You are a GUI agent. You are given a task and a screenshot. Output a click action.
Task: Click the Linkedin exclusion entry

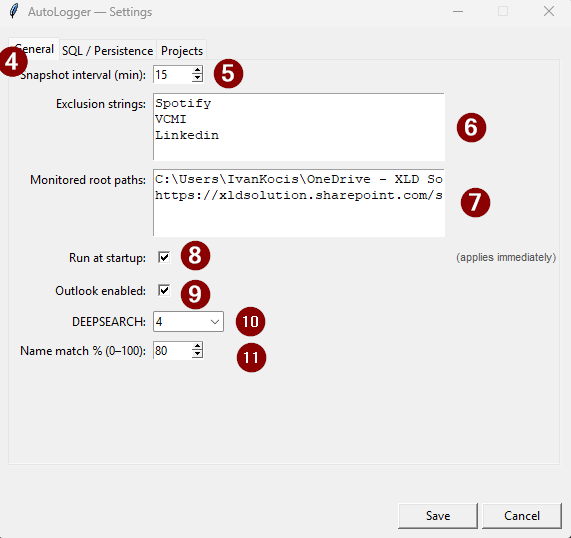tap(187, 135)
